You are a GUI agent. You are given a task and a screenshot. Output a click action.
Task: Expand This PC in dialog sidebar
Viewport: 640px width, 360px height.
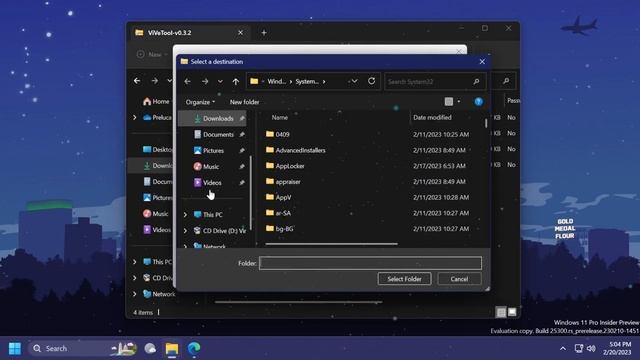click(185, 215)
